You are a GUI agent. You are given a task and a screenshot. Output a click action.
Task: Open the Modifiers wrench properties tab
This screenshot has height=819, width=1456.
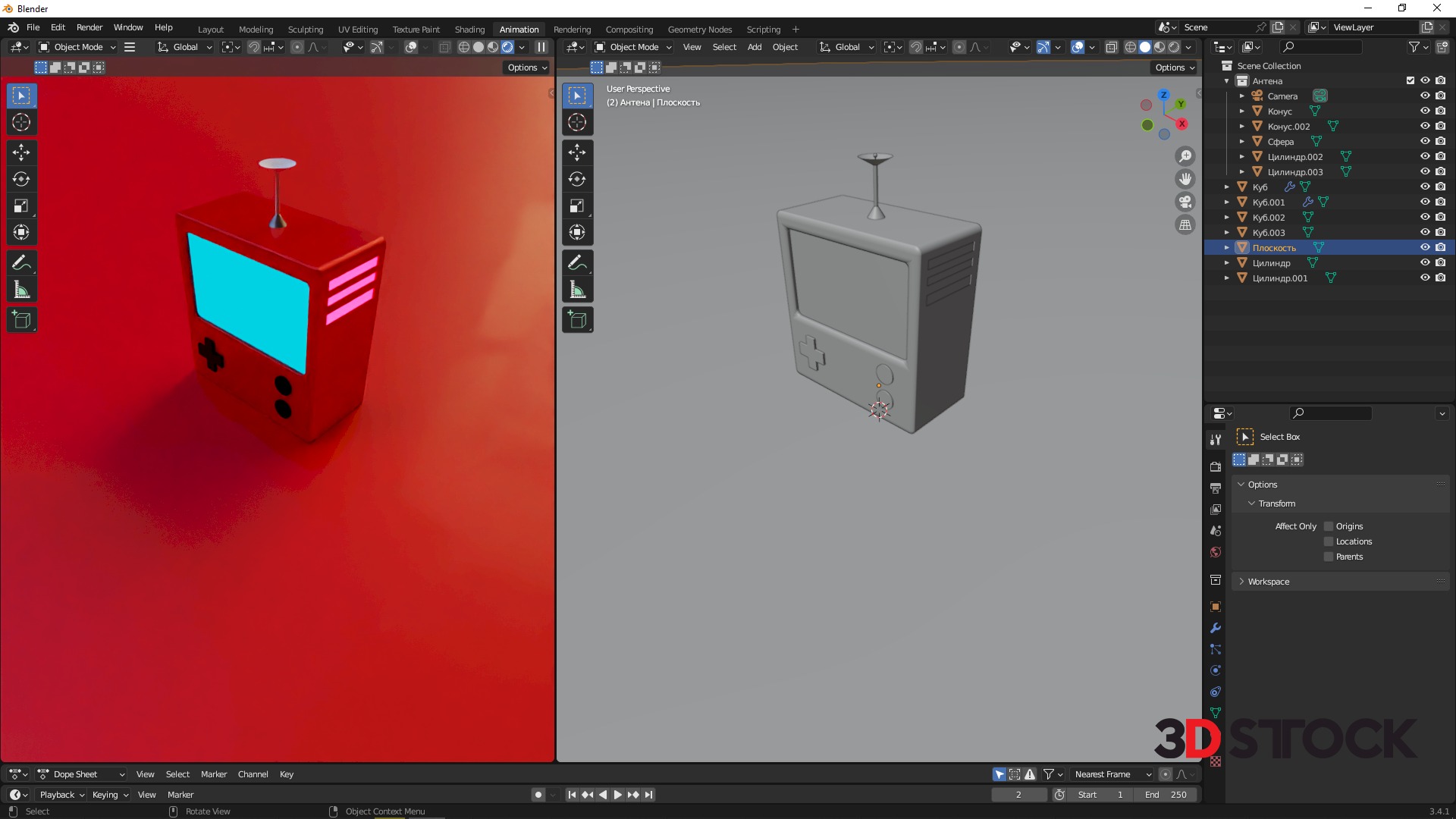[x=1216, y=628]
